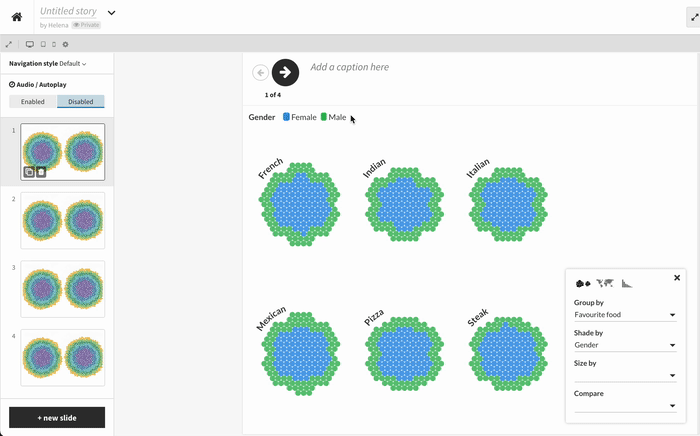Switch to mobile phone preview icon
700x436 pixels.
pyautogui.click(x=53, y=44)
